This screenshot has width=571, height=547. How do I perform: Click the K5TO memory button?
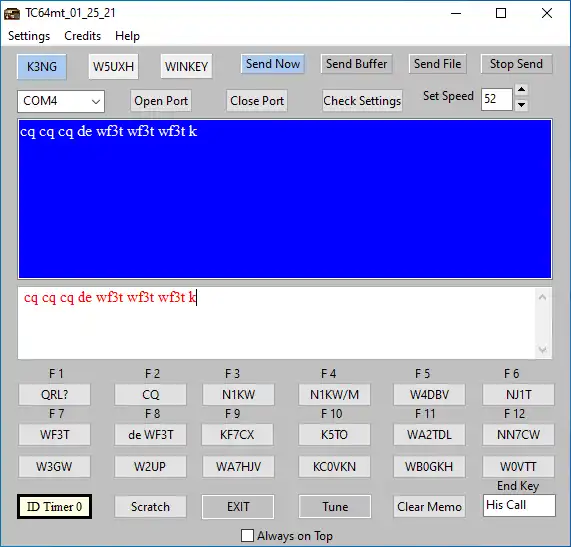pyautogui.click(x=334, y=434)
